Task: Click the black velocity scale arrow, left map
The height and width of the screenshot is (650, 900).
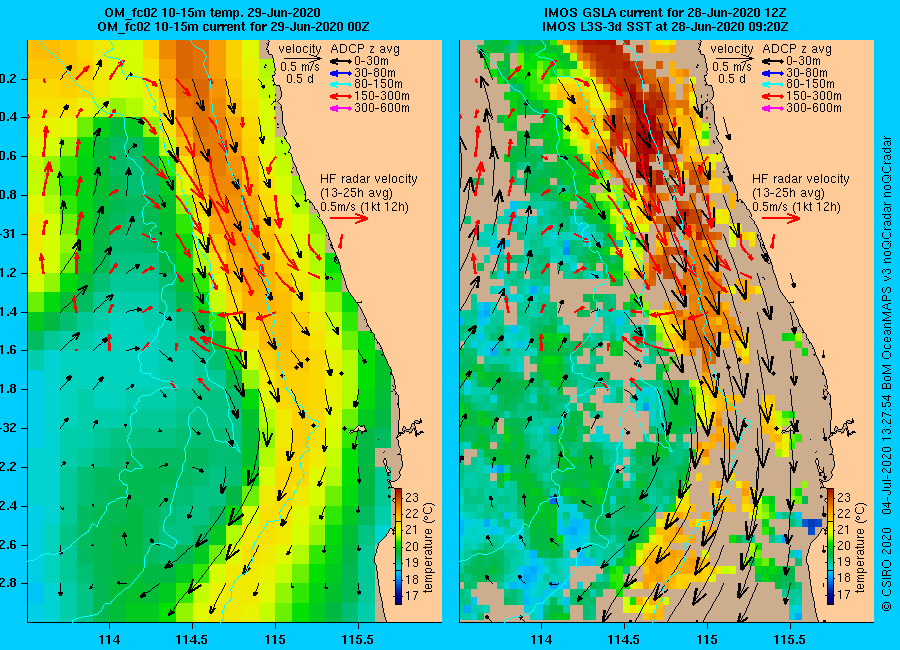Action: click(x=300, y=58)
